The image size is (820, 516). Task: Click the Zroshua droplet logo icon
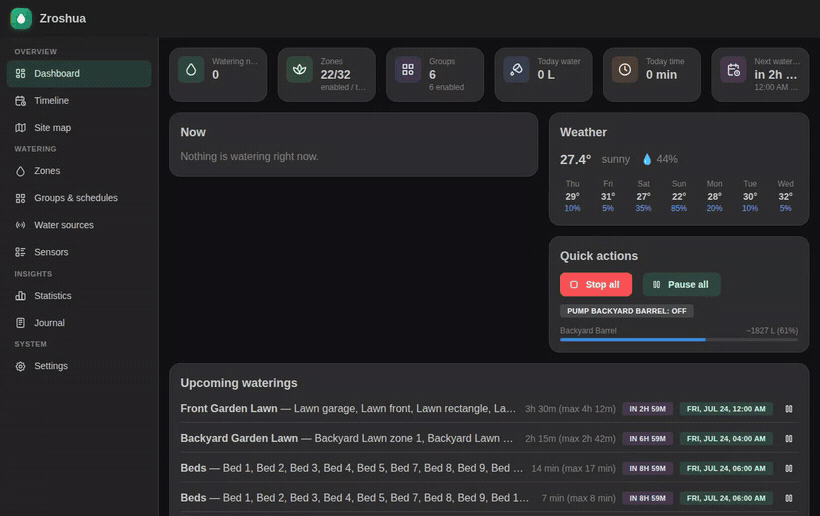pyautogui.click(x=21, y=18)
